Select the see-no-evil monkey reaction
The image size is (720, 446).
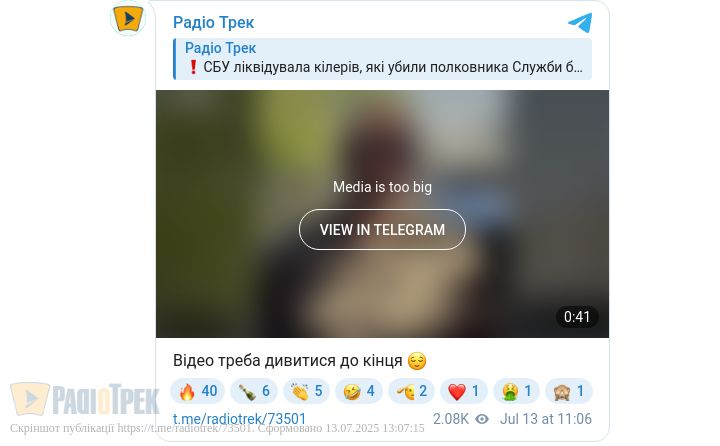point(568,391)
